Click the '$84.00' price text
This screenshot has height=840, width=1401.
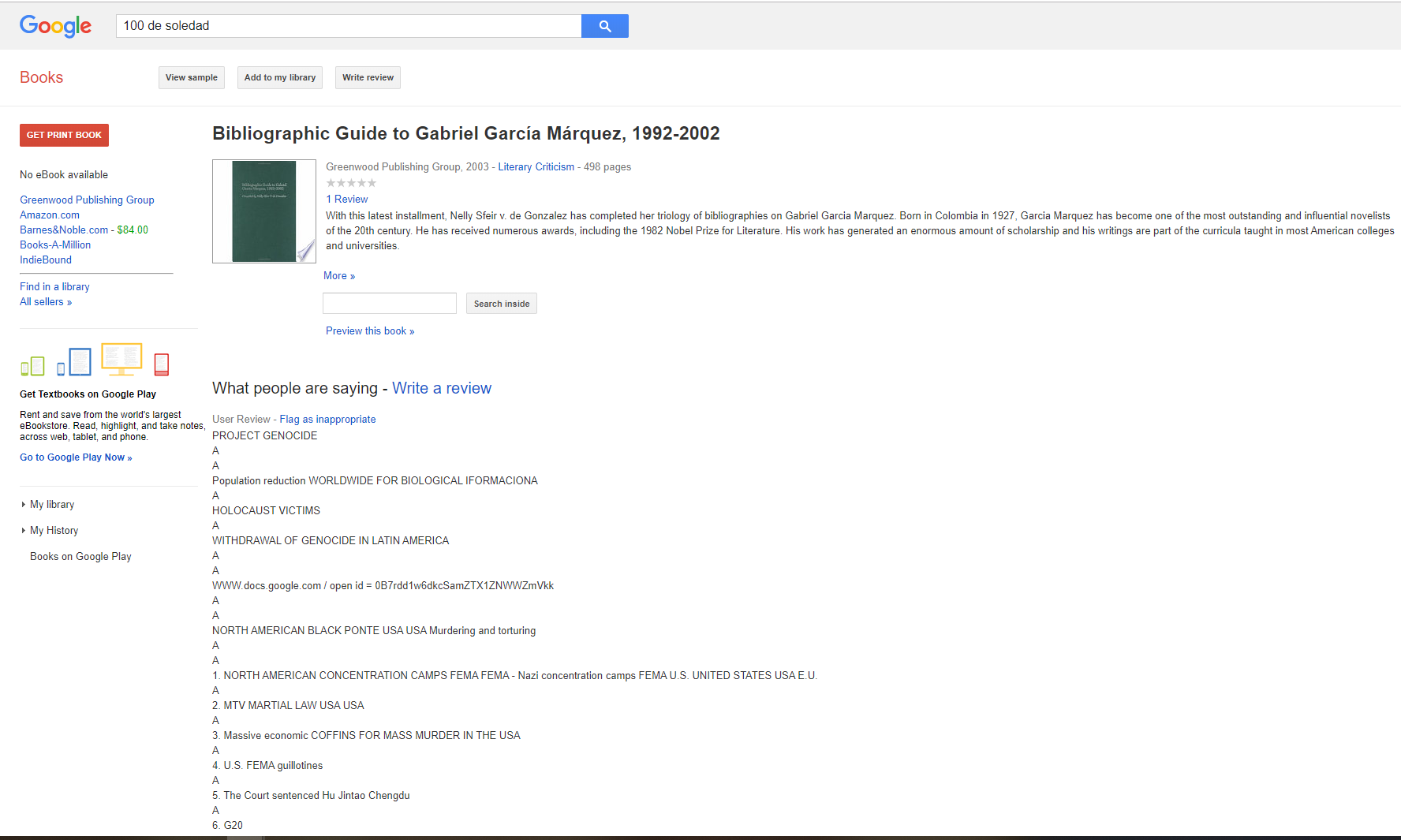click(133, 230)
